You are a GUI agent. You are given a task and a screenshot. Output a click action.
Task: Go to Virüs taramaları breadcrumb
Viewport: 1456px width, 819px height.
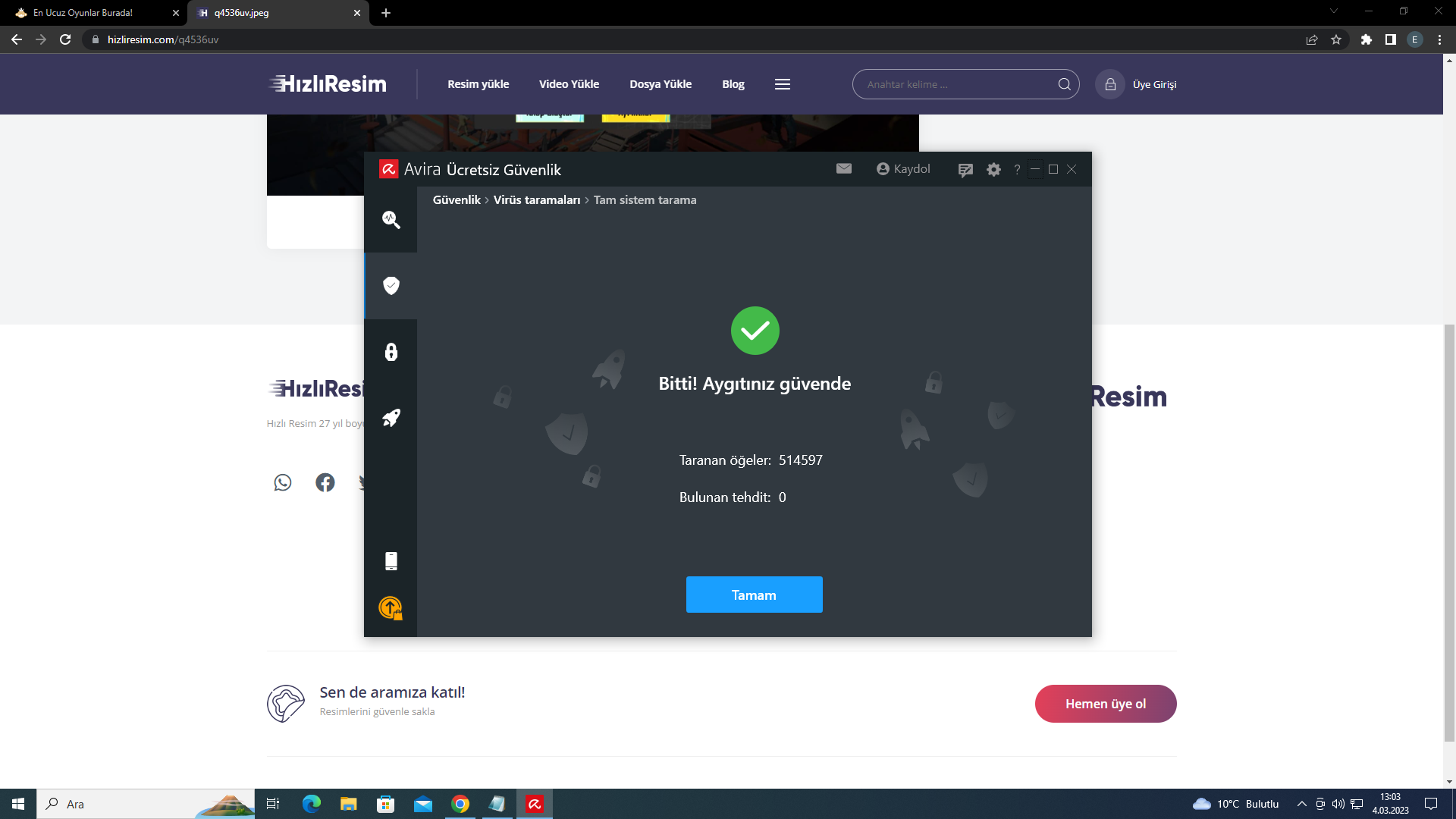[536, 200]
